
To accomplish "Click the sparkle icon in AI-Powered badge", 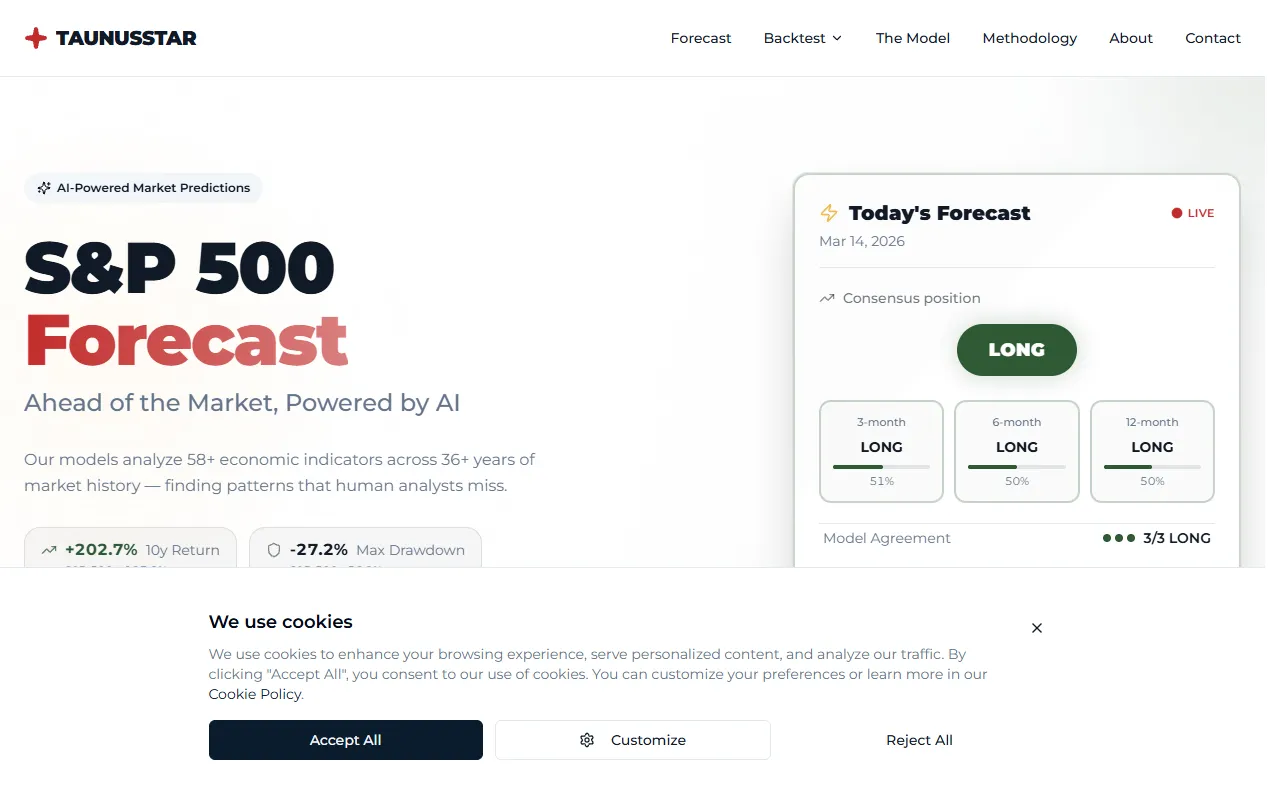I will 44,188.
